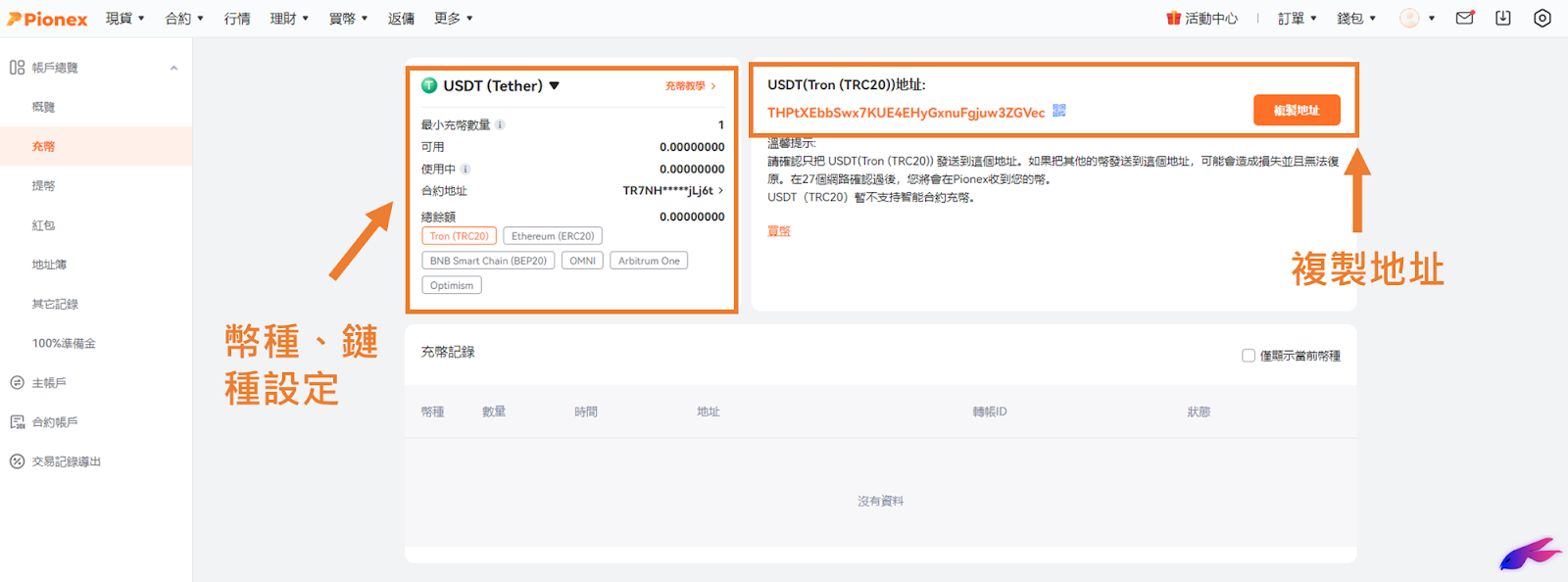The image size is (1568, 582).
Task: Open 其它記錄 in the sidebar
Action: point(55,304)
